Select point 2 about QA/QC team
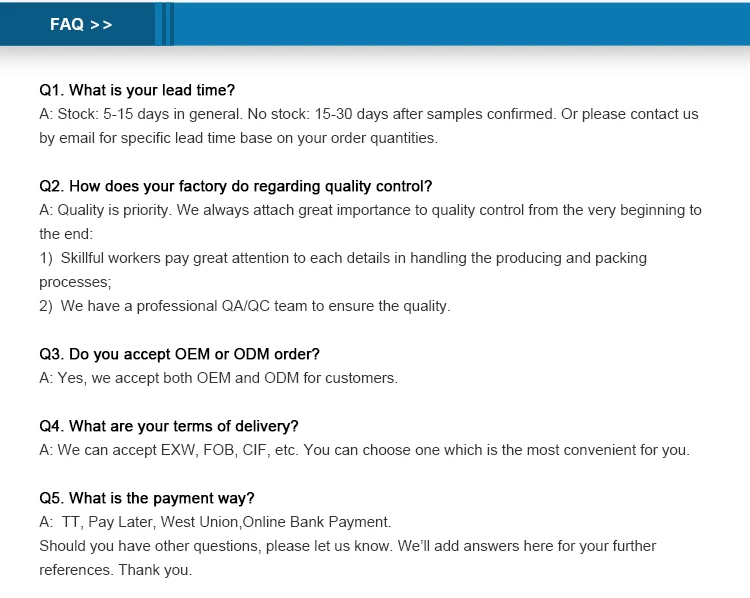 (x=245, y=306)
